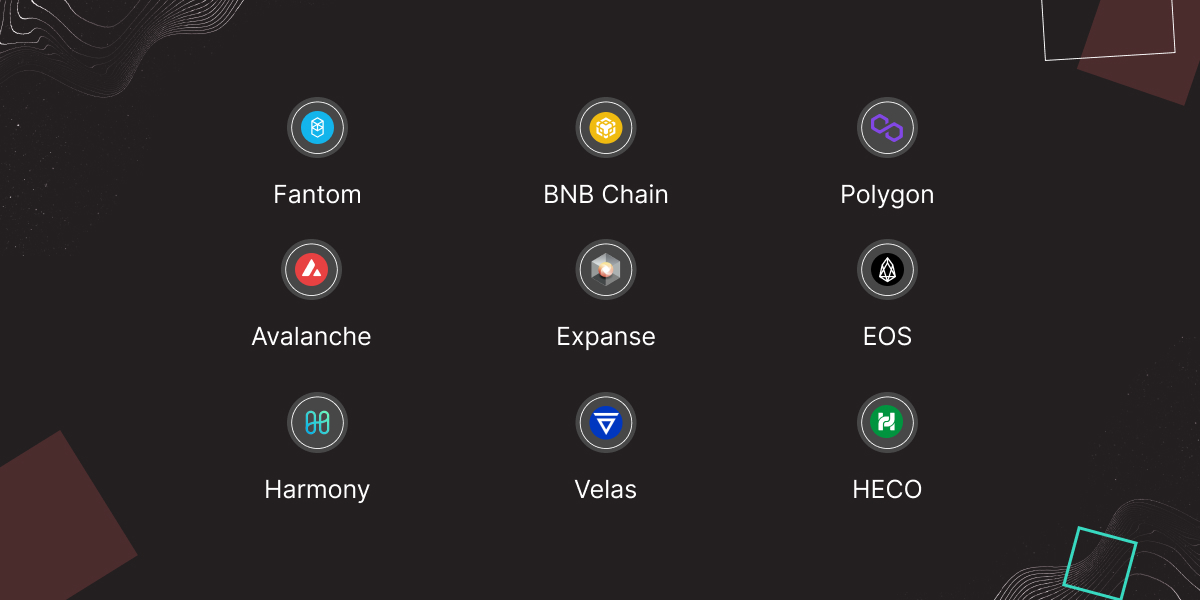Click the Polygon text label
Viewport: 1200px width, 600px height.
point(887,195)
